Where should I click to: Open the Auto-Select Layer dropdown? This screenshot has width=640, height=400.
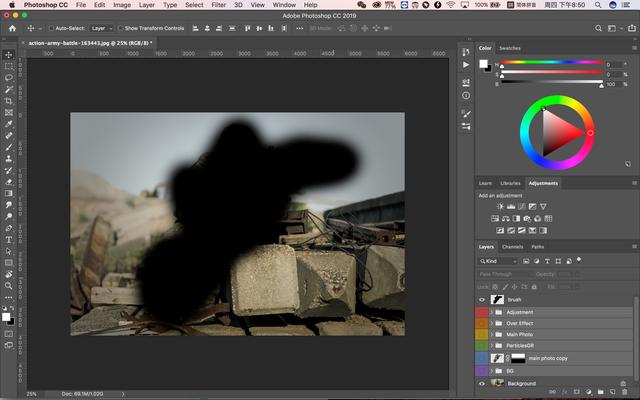click(101, 28)
